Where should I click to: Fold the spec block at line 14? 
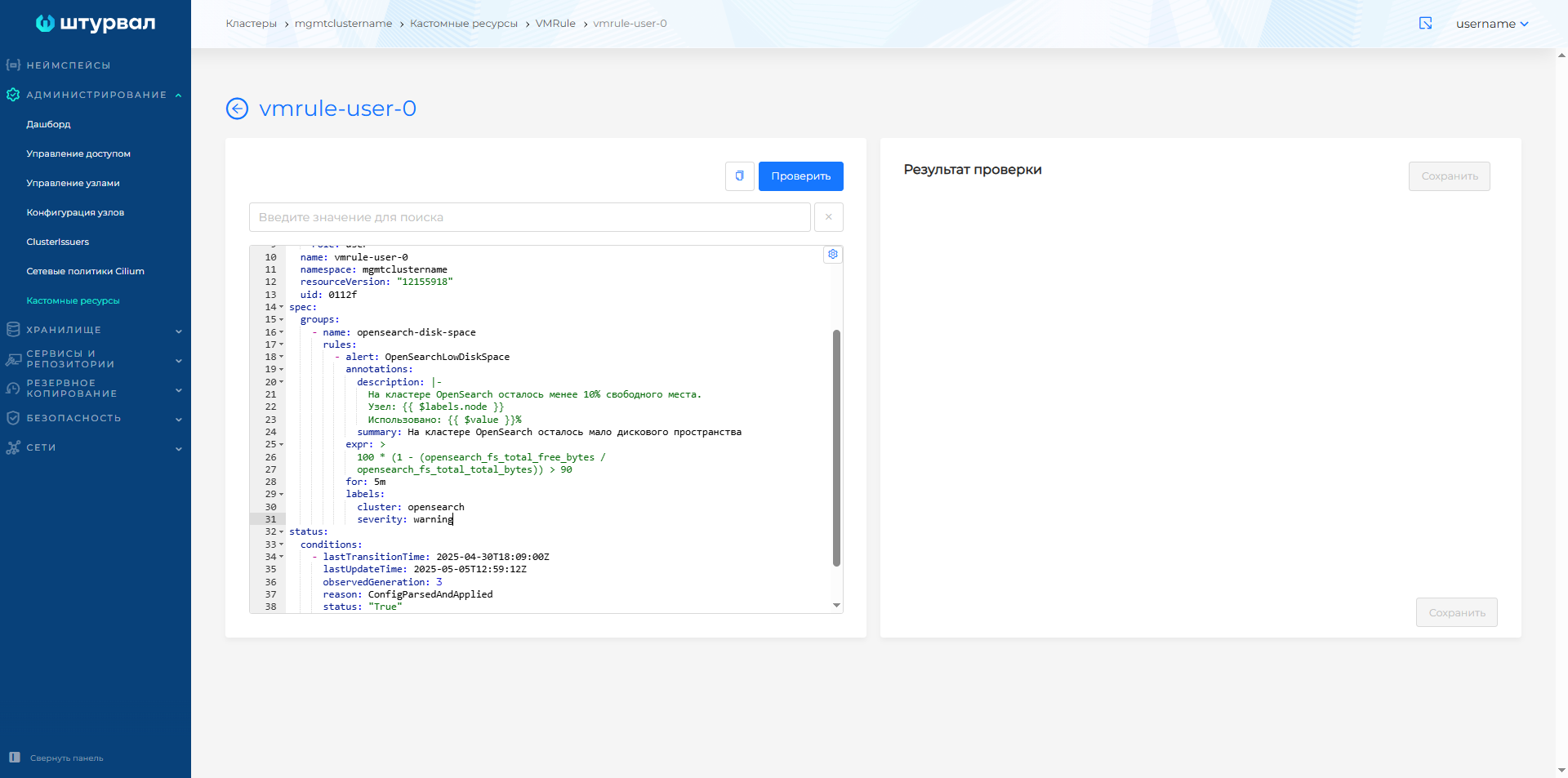pos(282,307)
